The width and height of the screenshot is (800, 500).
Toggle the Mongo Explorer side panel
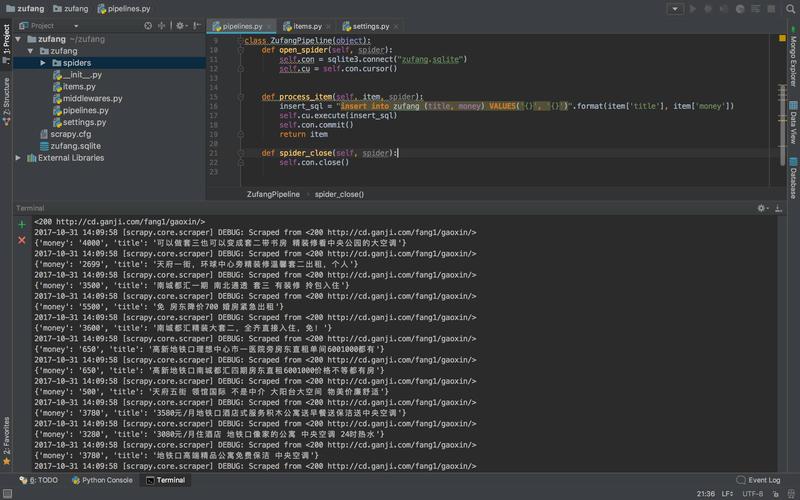pyautogui.click(x=793, y=57)
